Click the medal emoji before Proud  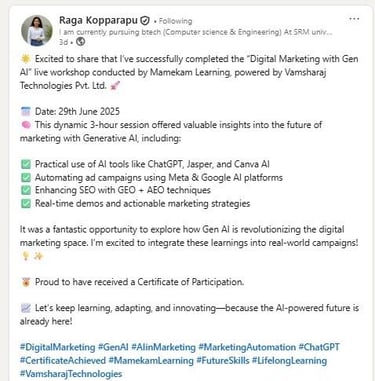click(26, 282)
